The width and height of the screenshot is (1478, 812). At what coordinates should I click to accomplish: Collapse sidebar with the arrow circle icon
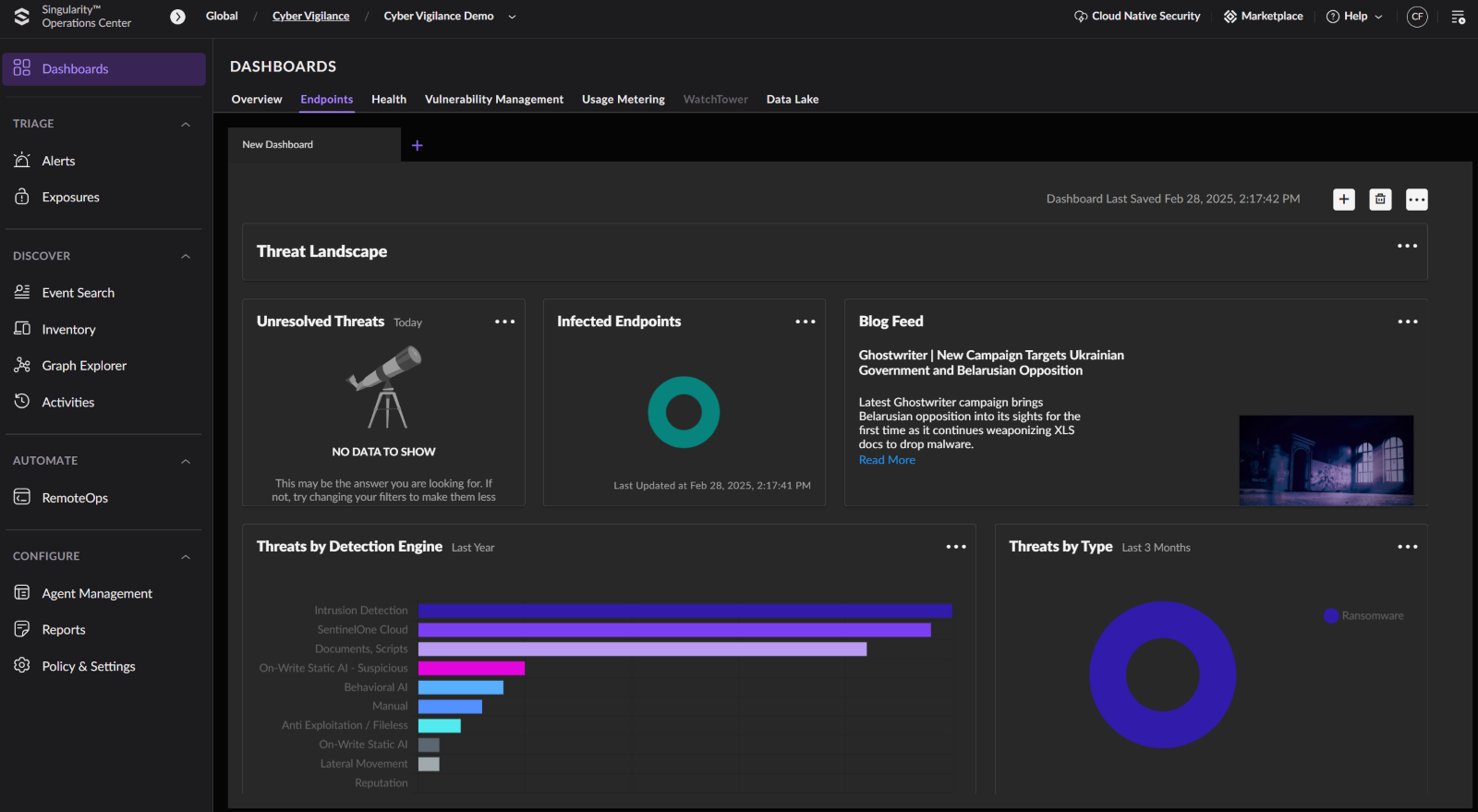point(178,17)
